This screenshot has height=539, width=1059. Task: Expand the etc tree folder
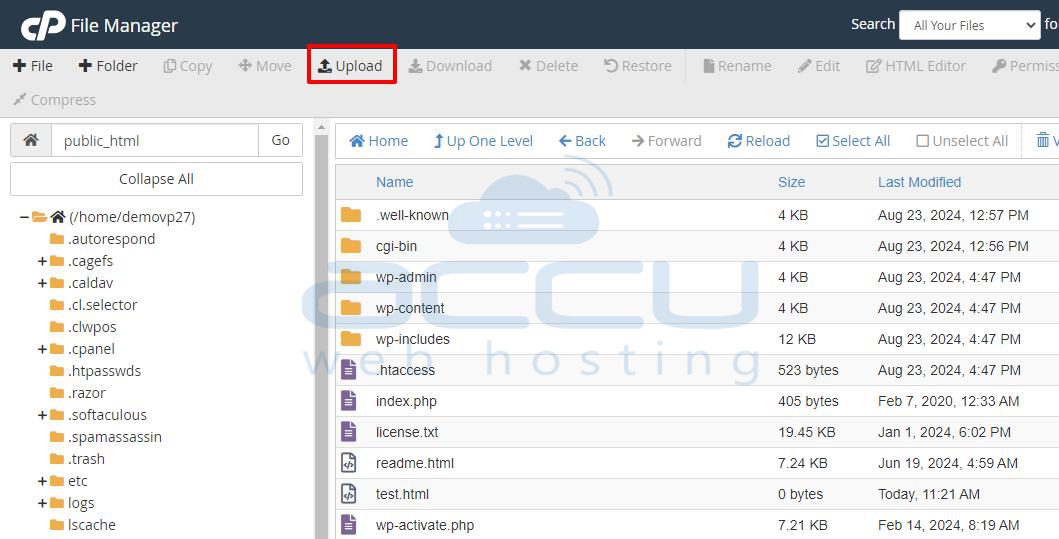coord(42,481)
